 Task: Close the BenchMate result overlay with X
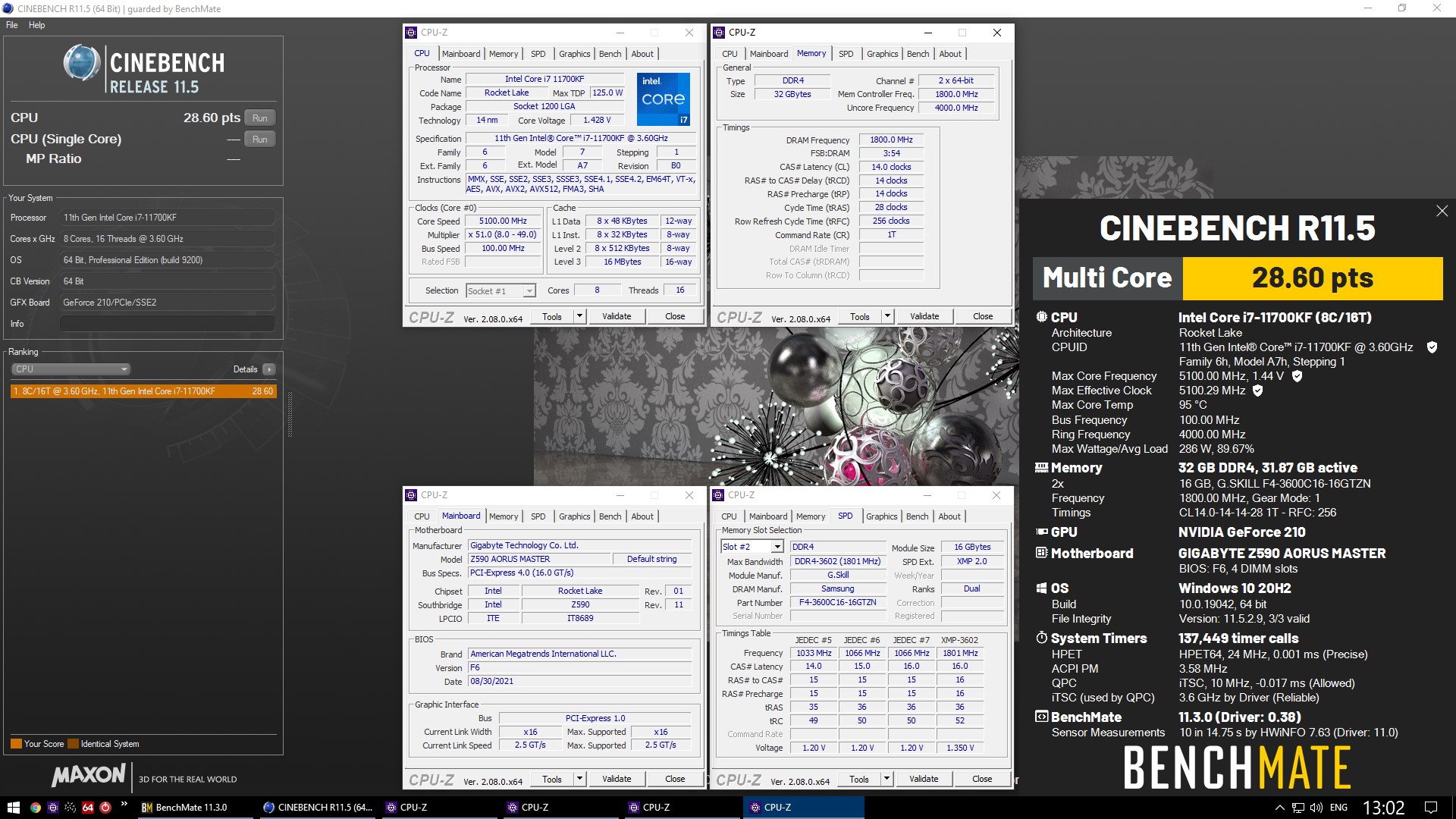[1442, 211]
